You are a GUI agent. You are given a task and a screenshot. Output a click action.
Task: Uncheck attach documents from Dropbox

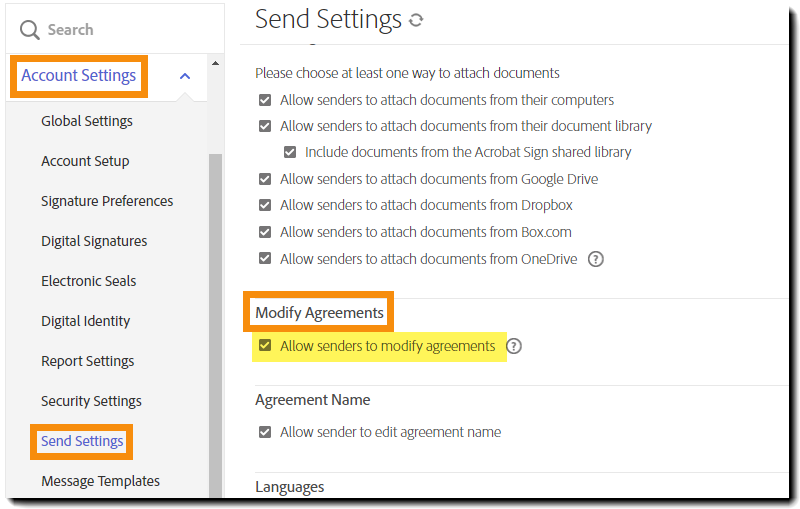[x=265, y=205]
